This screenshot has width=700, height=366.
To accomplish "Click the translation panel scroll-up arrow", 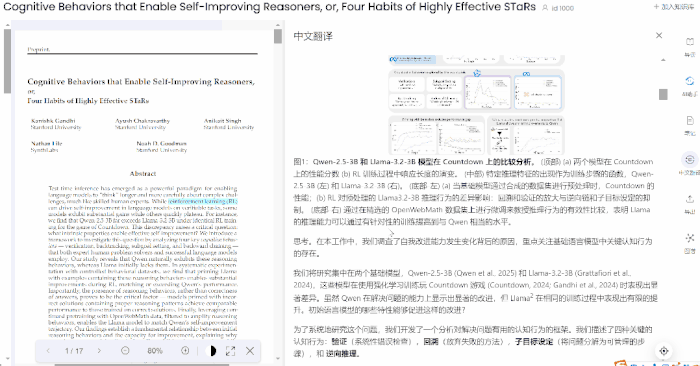I will (663, 60).
